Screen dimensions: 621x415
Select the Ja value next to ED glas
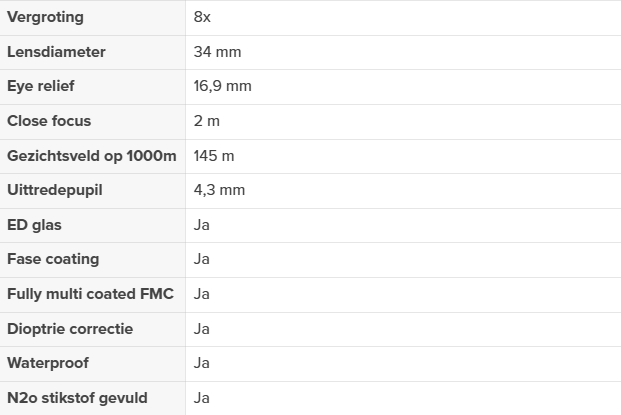tap(201, 225)
